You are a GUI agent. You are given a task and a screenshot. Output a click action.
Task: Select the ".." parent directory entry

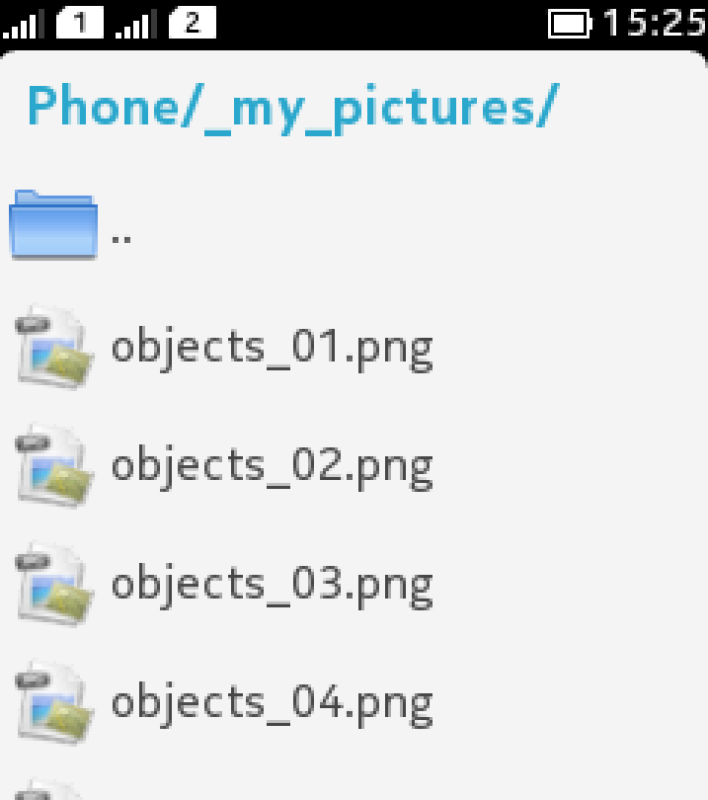(x=123, y=236)
